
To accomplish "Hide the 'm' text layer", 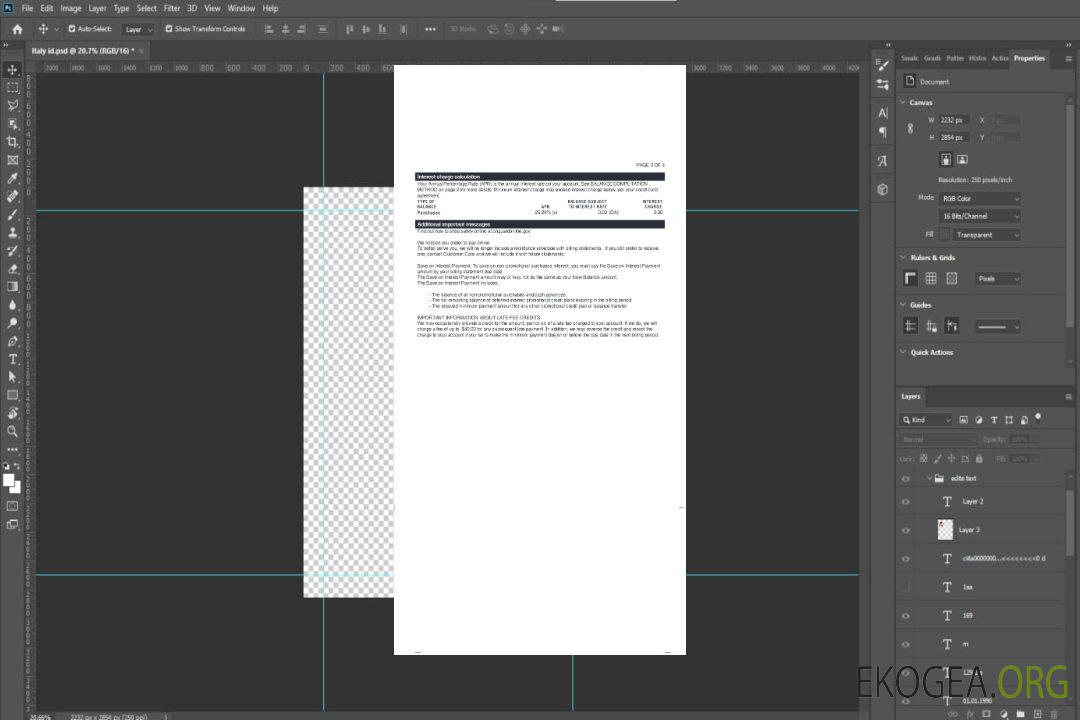I will point(906,645).
